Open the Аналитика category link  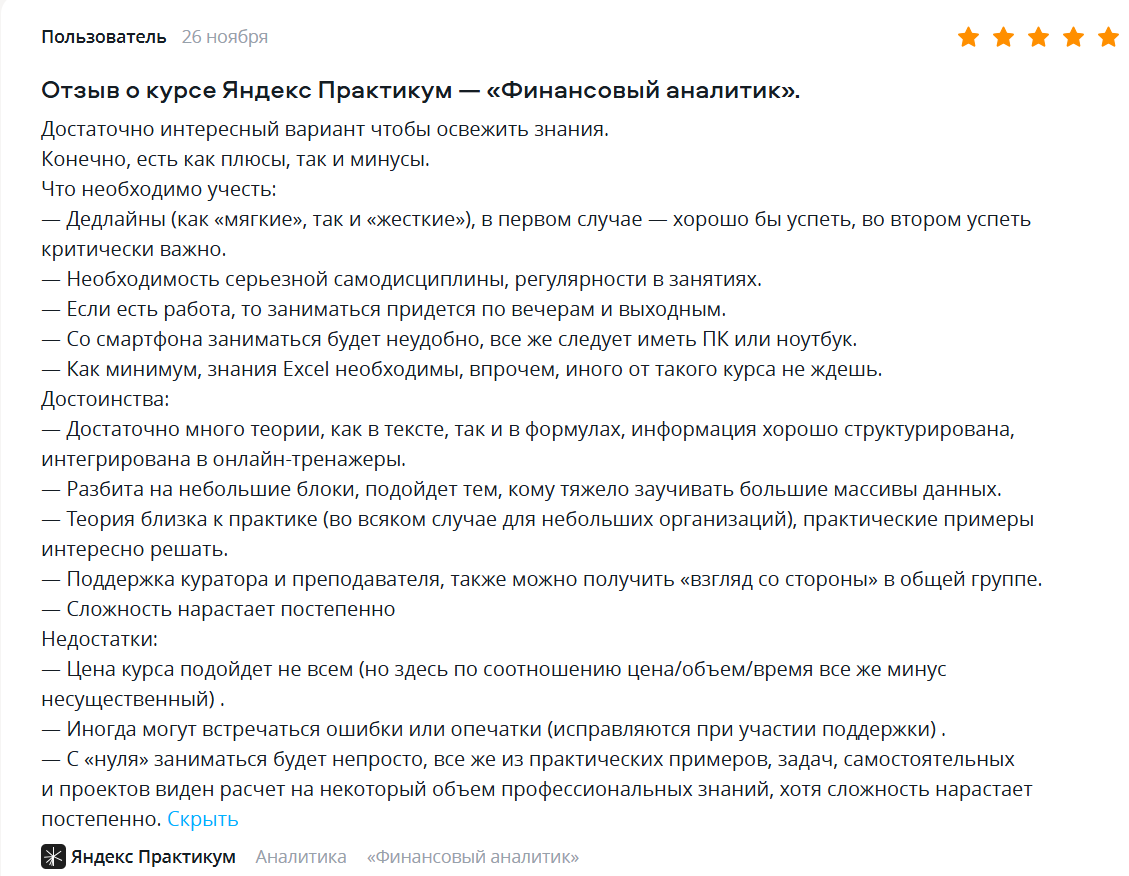pyautogui.click(x=301, y=857)
